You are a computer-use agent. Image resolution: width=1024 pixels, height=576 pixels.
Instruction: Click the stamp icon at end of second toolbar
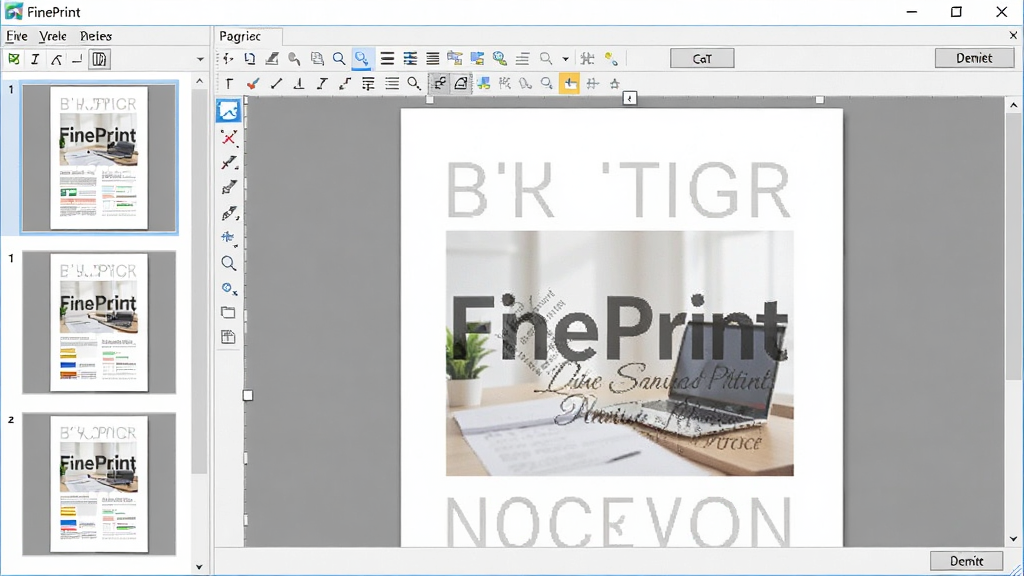[615, 84]
